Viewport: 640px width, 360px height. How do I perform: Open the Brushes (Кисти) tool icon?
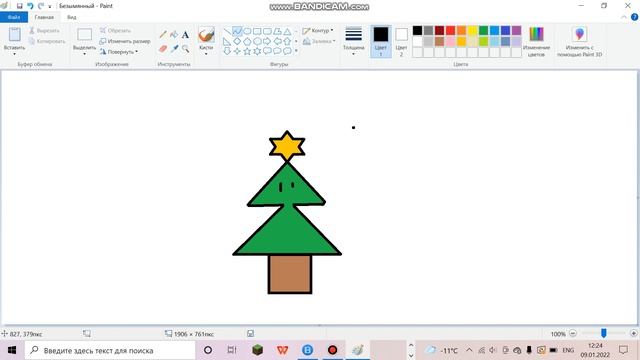click(206, 35)
